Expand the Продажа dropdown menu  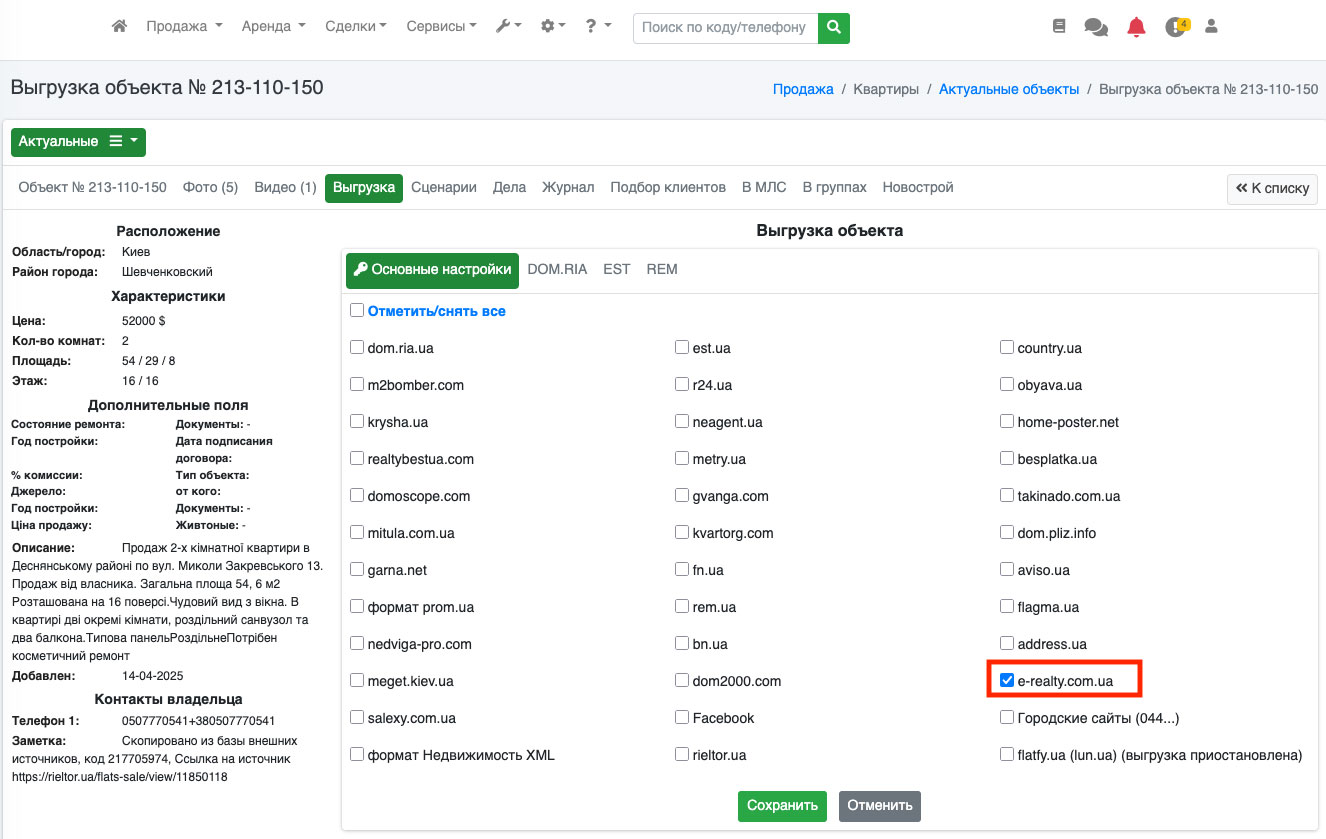[184, 27]
